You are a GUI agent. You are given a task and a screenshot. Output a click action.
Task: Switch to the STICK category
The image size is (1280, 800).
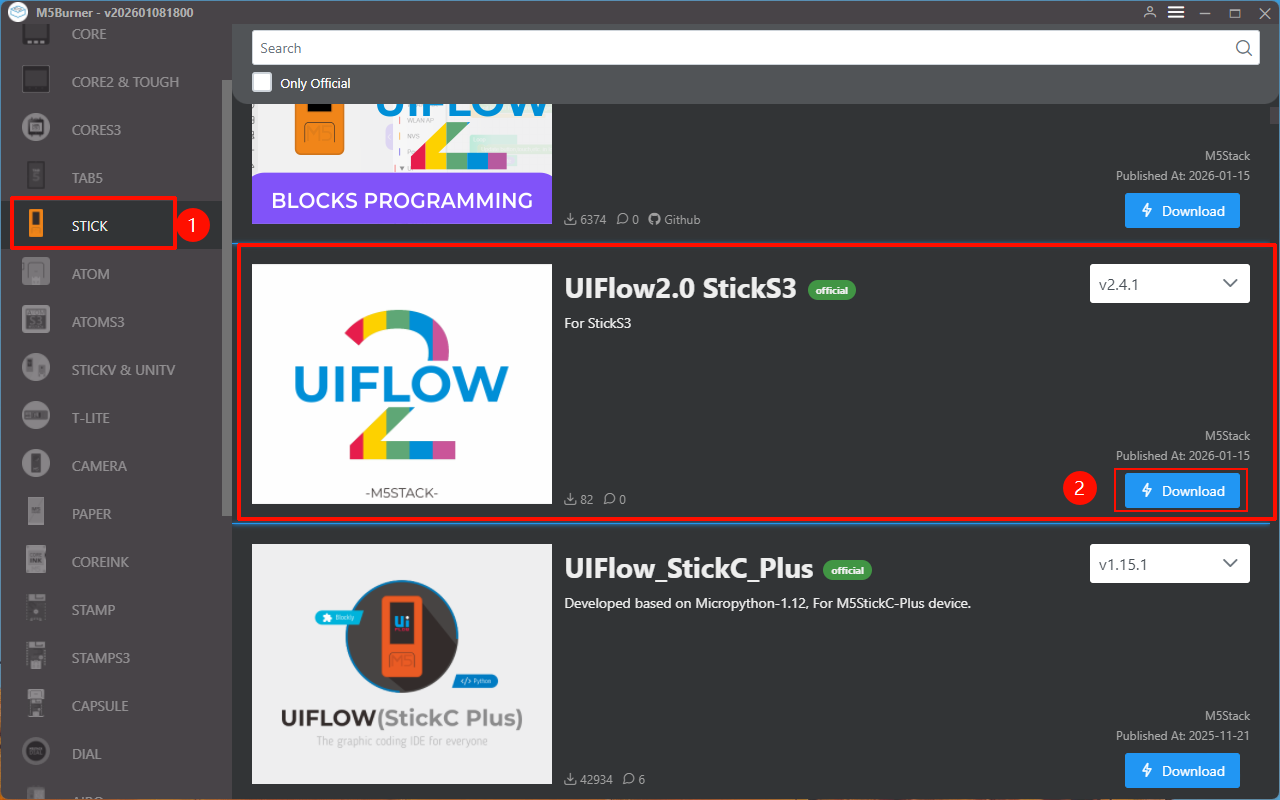coord(90,226)
